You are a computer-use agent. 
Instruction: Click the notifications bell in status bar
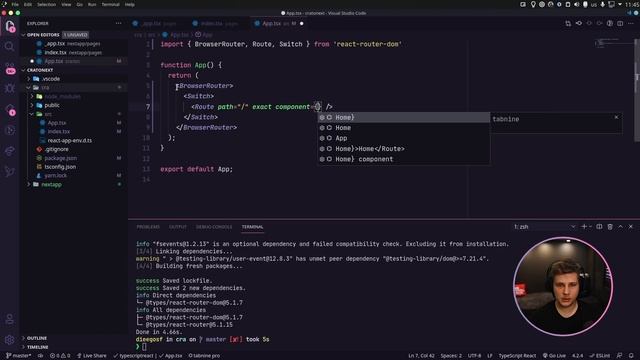(631, 356)
